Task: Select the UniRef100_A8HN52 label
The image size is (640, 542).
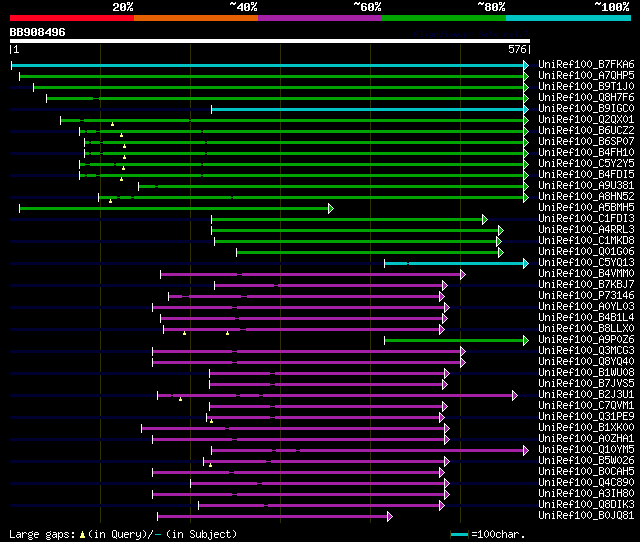Action: click(586, 197)
